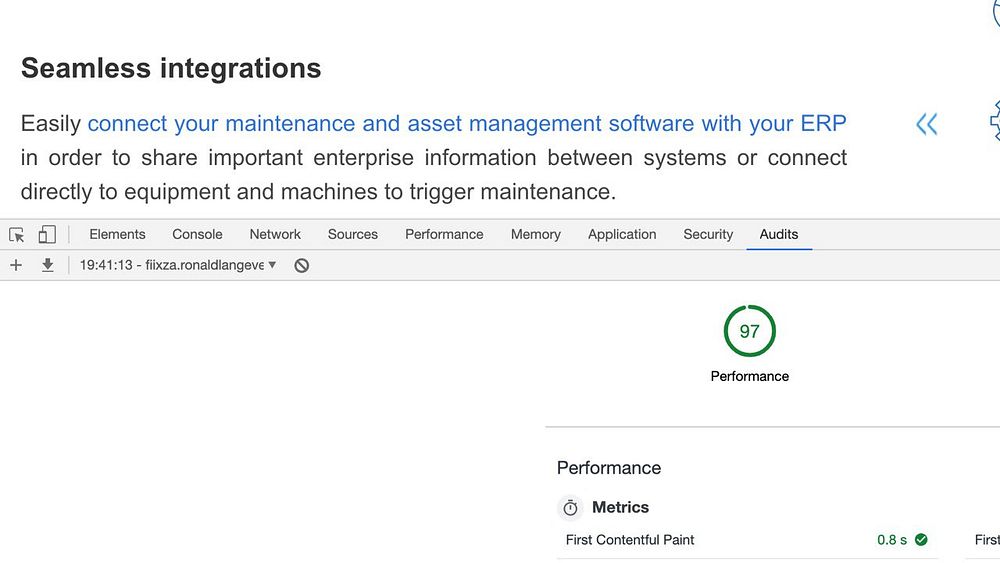
Task: Toggle the device toolbar icon
Action: pos(47,235)
